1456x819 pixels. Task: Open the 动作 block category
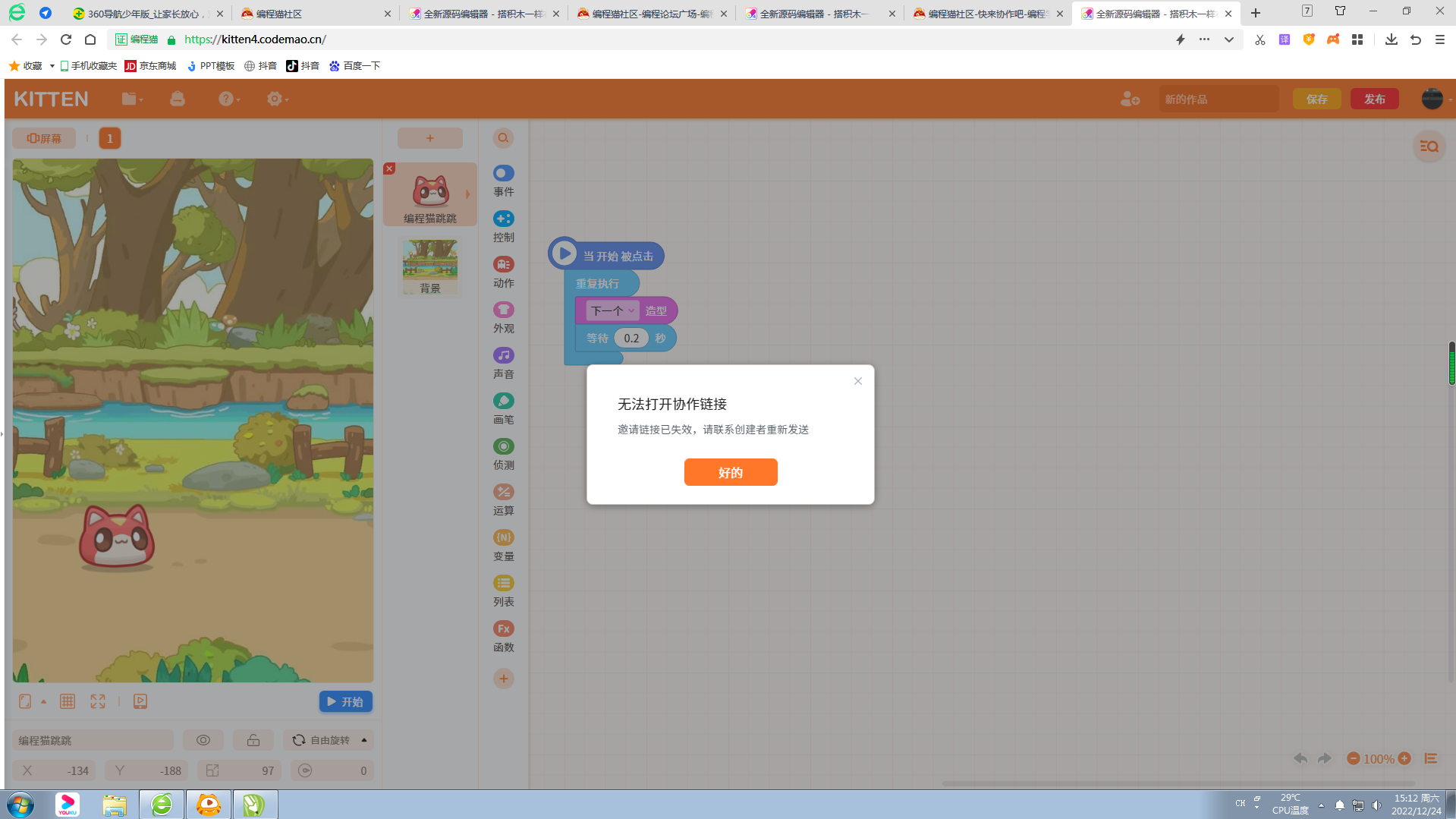click(503, 272)
